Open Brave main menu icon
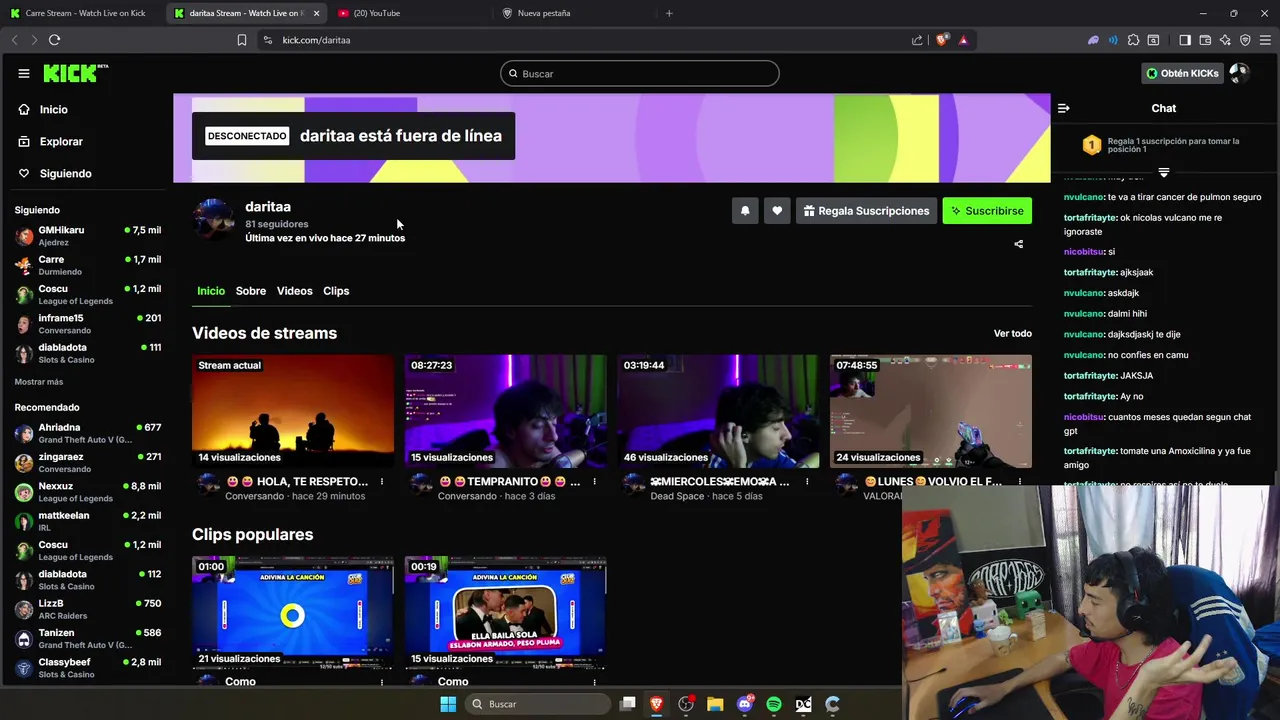1280x720 pixels. (x=1265, y=40)
